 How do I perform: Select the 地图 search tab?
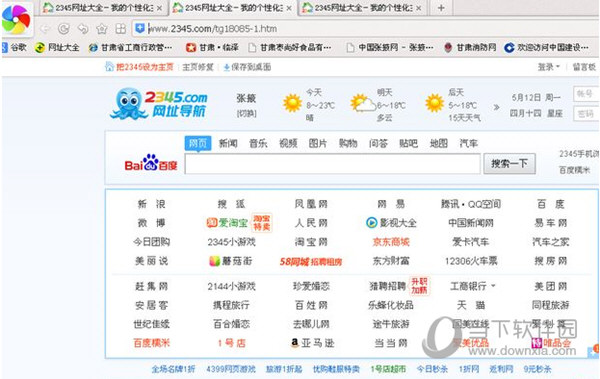pos(439,144)
